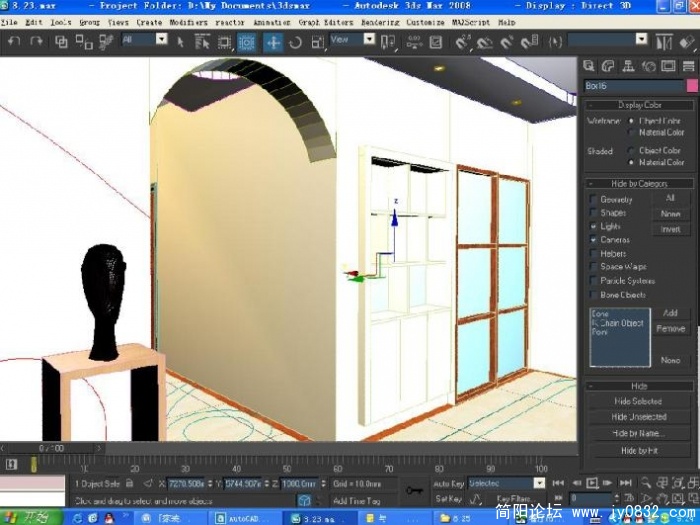This screenshot has height=525, width=700.
Task: Toggle Space Warps hide checkbox
Action: [593, 267]
